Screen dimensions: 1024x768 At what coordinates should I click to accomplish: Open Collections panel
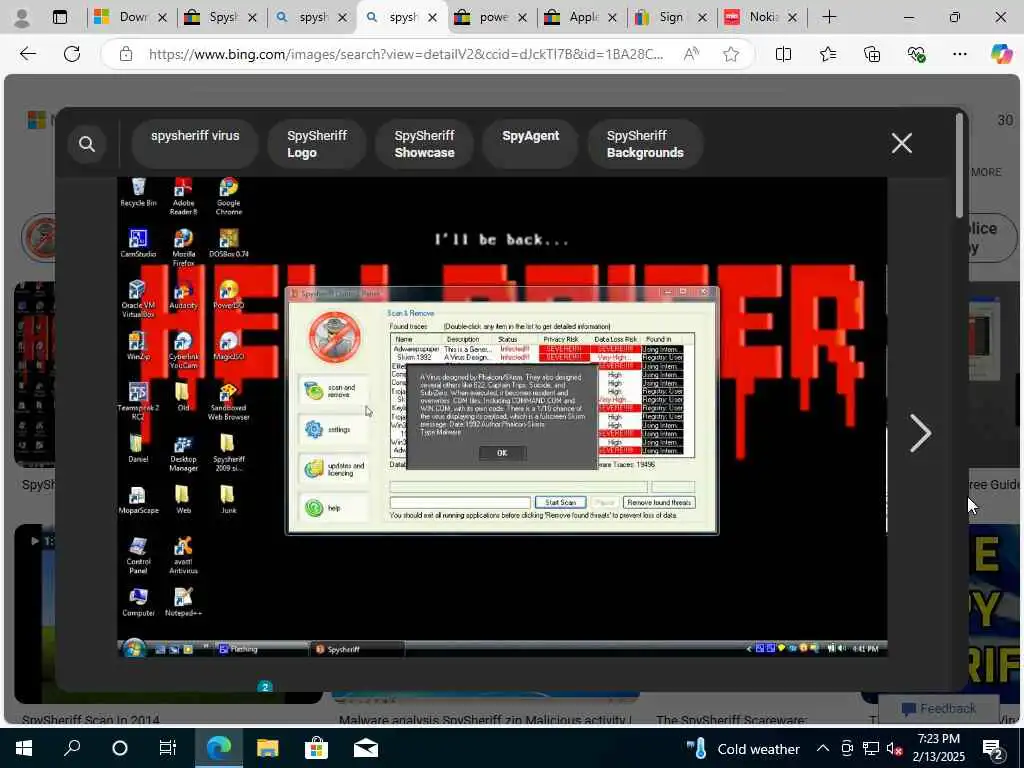(872, 54)
